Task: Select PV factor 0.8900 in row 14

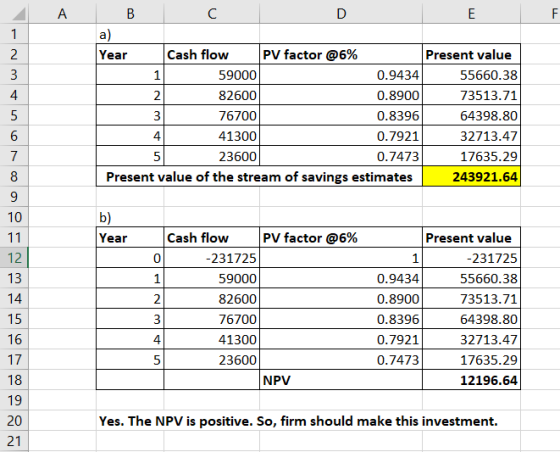Action: 341,298
